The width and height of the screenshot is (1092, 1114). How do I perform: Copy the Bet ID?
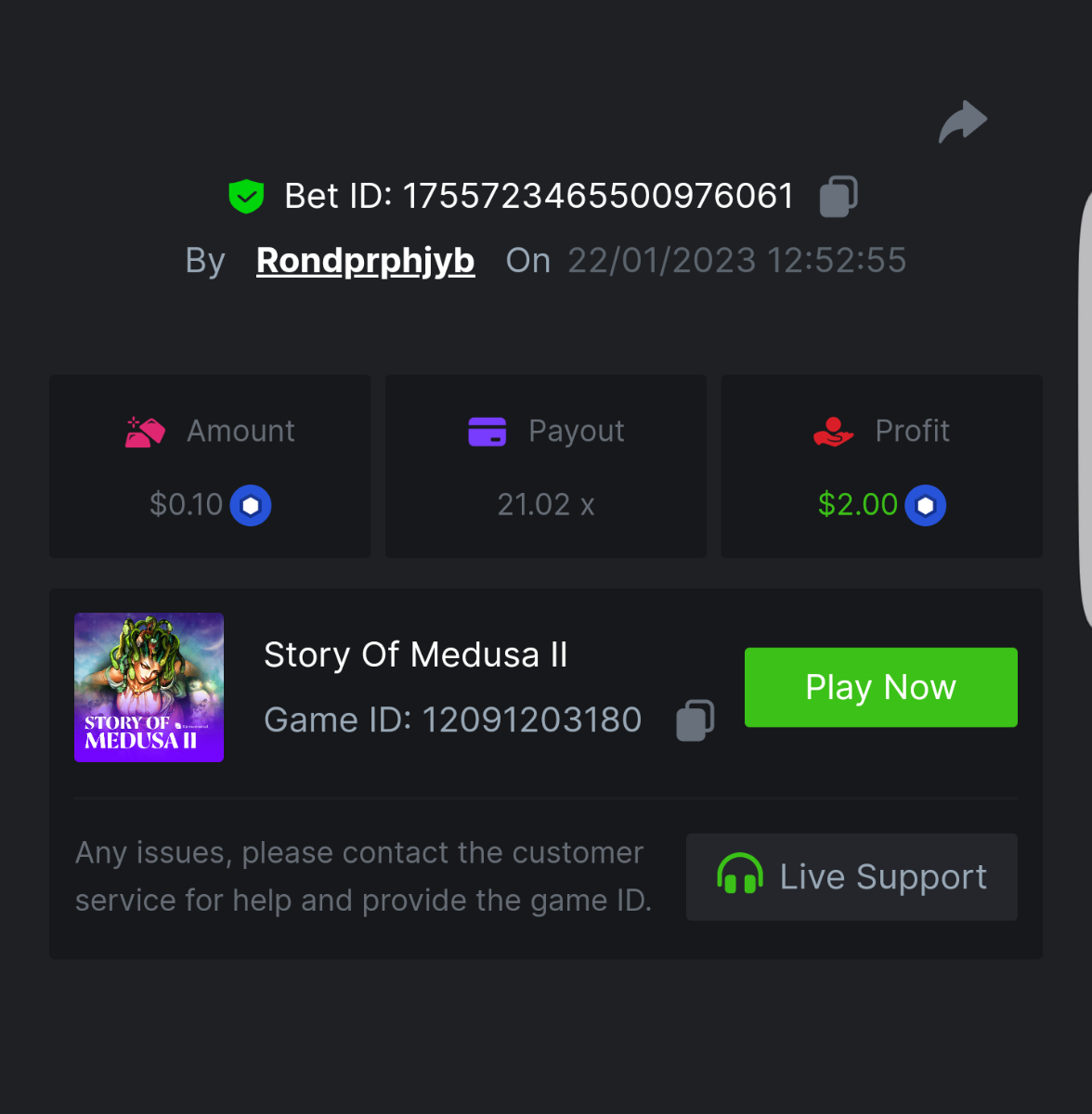tap(838, 197)
